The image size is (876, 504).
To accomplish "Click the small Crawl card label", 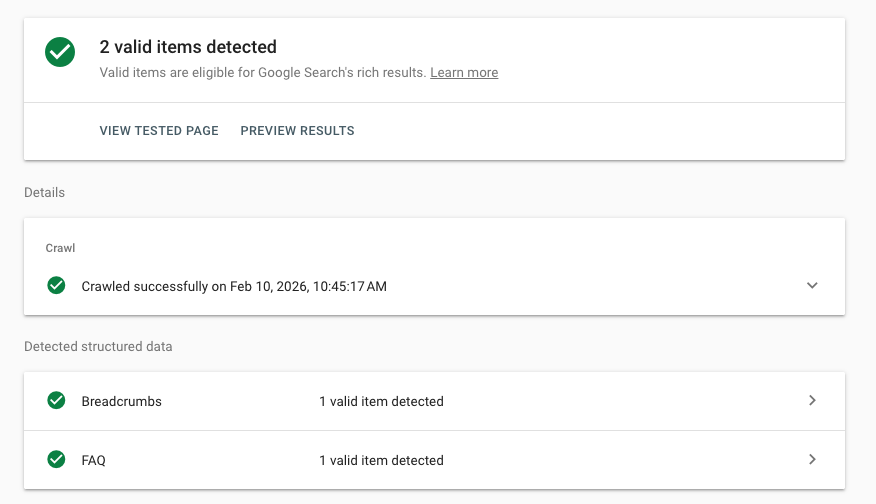I will pyautogui.click(x=60, y=247).
